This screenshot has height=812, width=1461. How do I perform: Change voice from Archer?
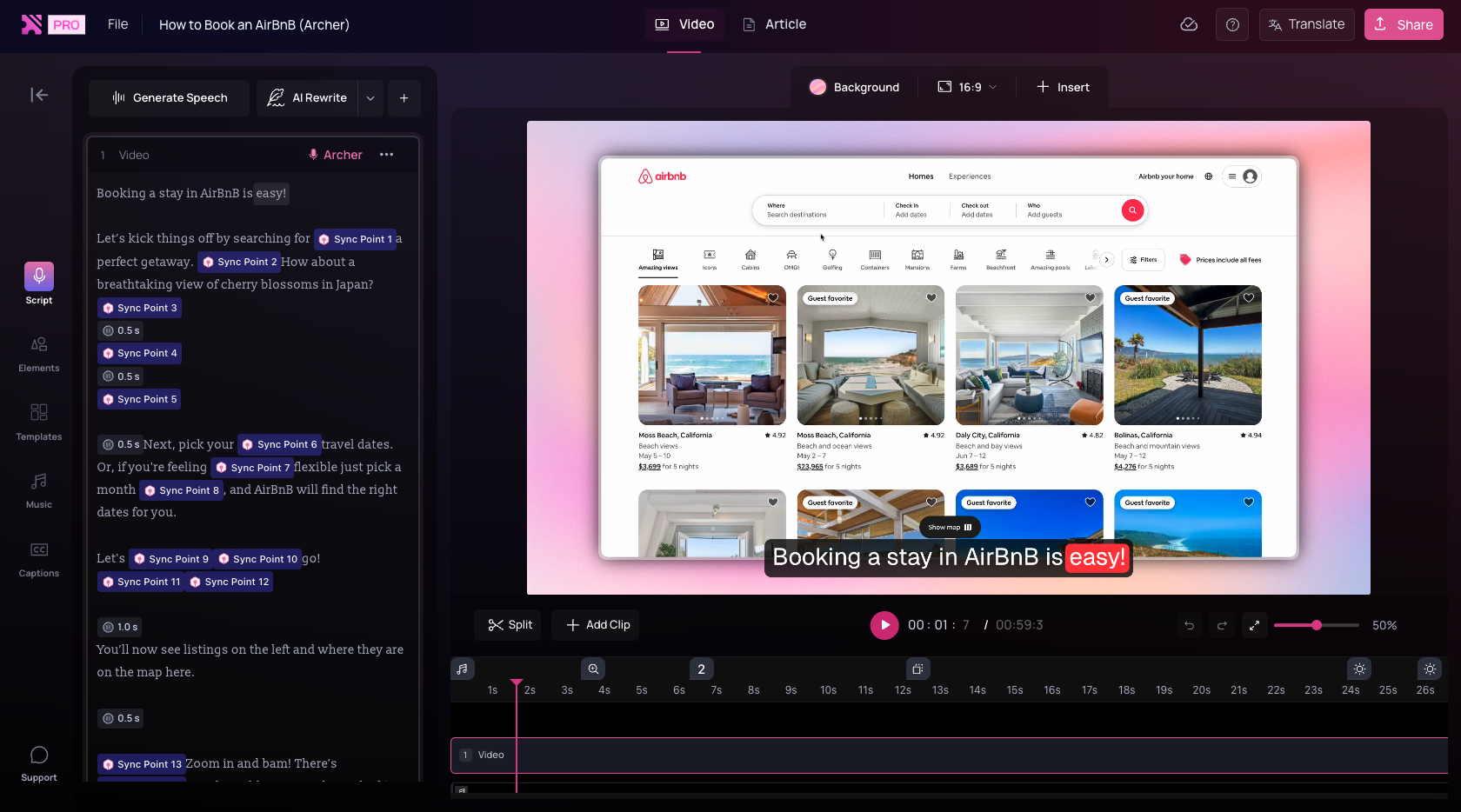[336, 155]
